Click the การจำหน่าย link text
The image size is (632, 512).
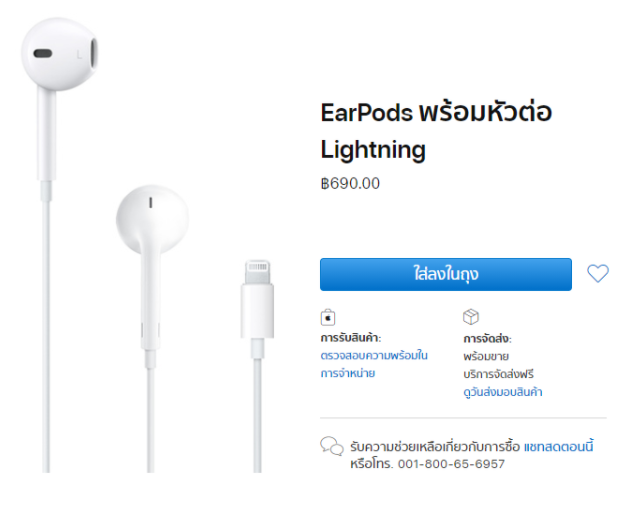(x=348, y=373)
